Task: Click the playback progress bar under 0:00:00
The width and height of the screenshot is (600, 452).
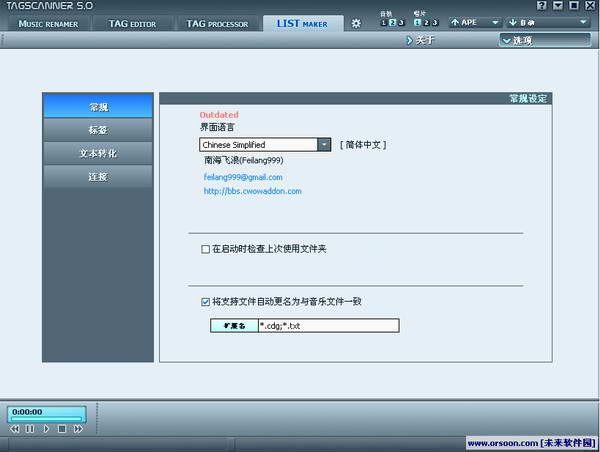Action: coord(46,419)
